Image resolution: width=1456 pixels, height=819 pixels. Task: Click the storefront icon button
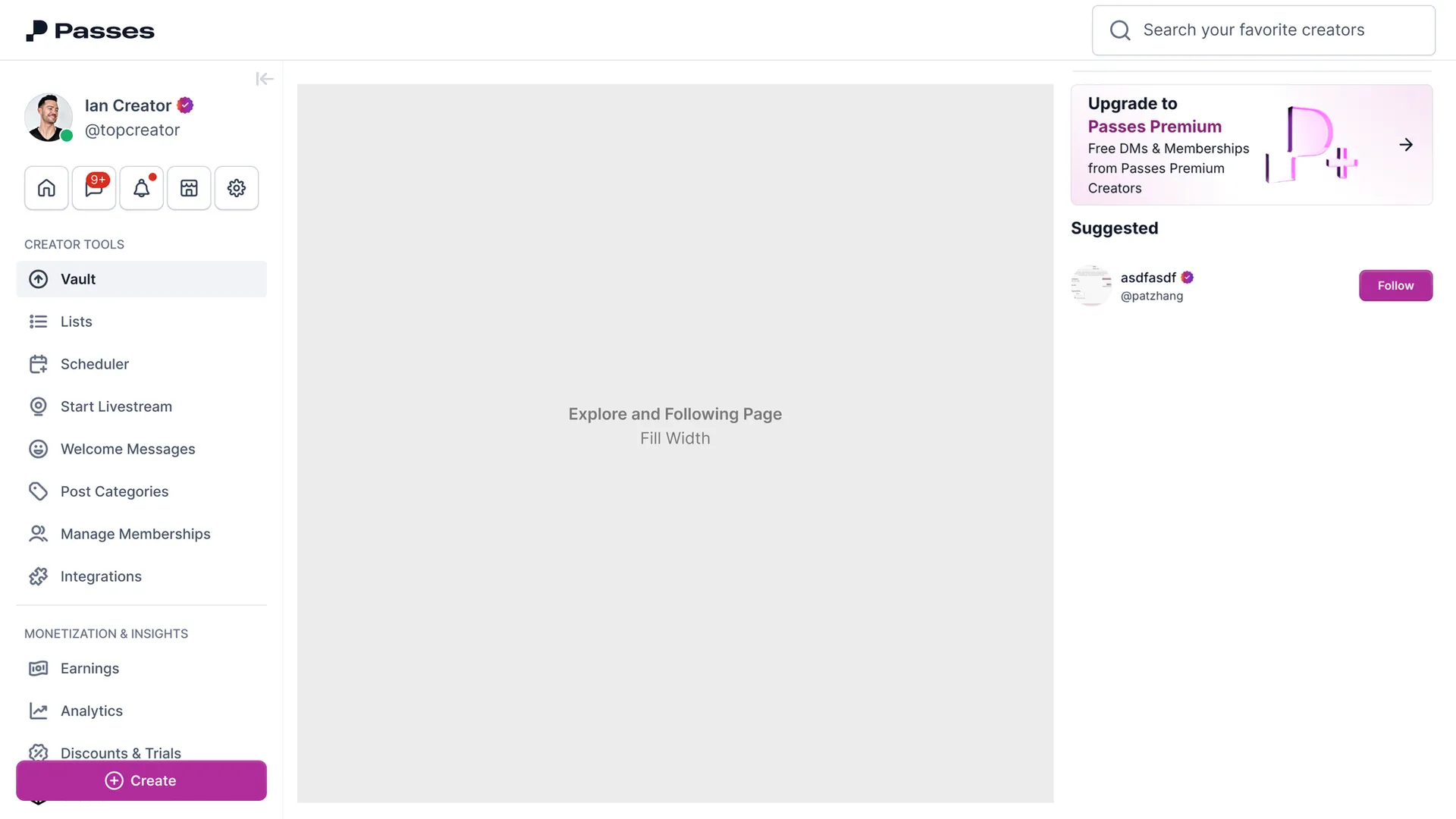189,188
